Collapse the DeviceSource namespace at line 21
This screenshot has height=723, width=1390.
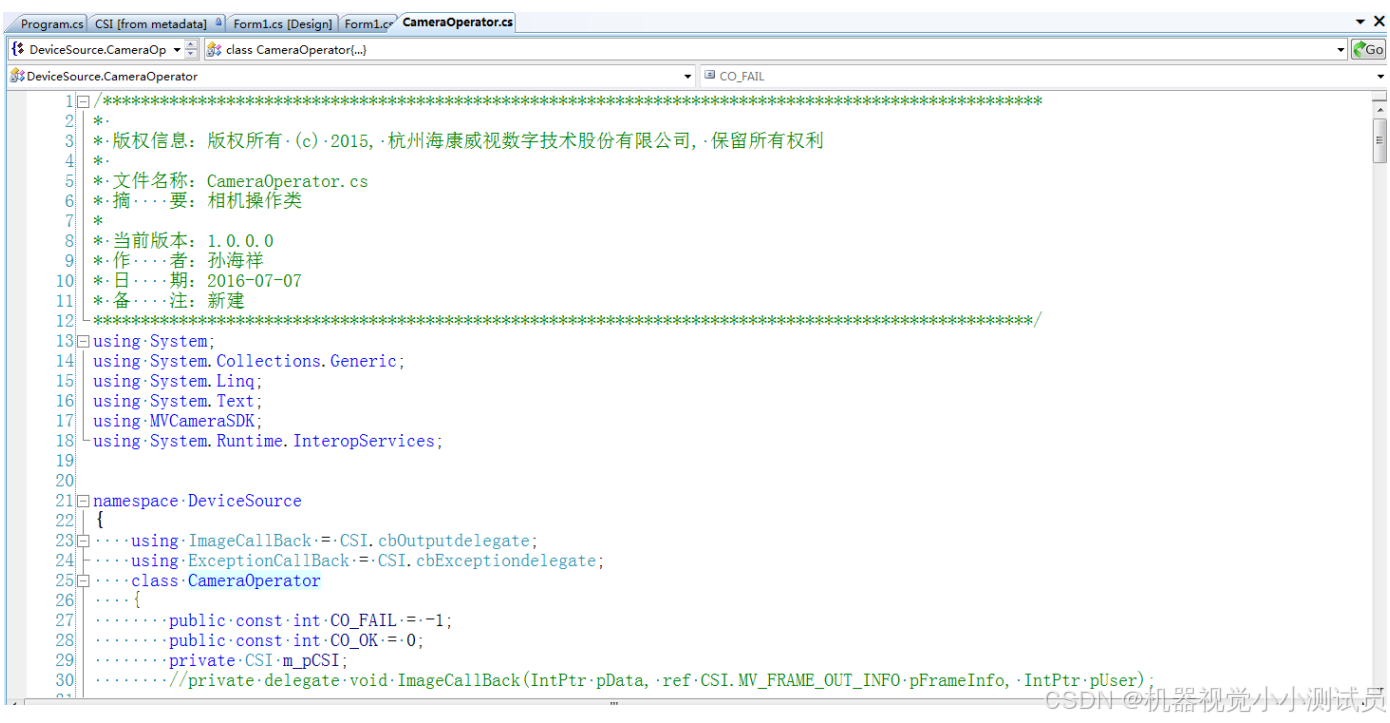pos(82,500)
